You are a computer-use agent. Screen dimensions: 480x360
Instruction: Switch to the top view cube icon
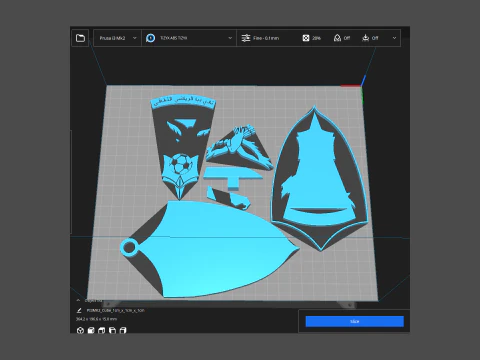click(102, 330)
